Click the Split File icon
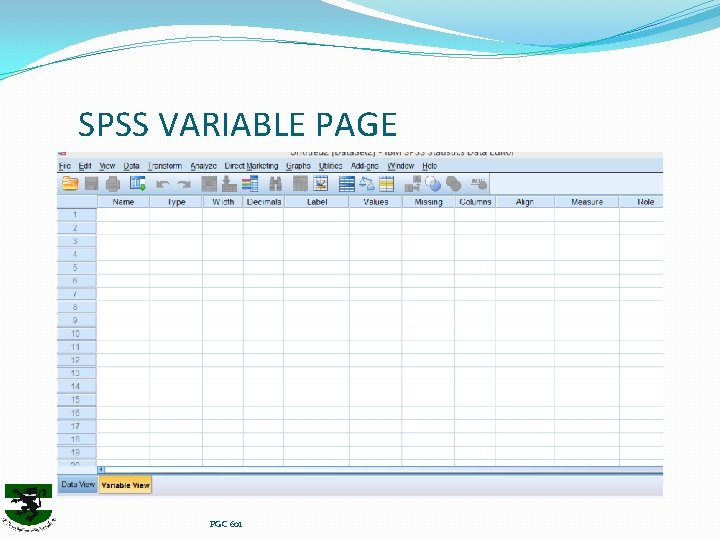The width and height of the screenshot is (720, 540). (346, 184)
